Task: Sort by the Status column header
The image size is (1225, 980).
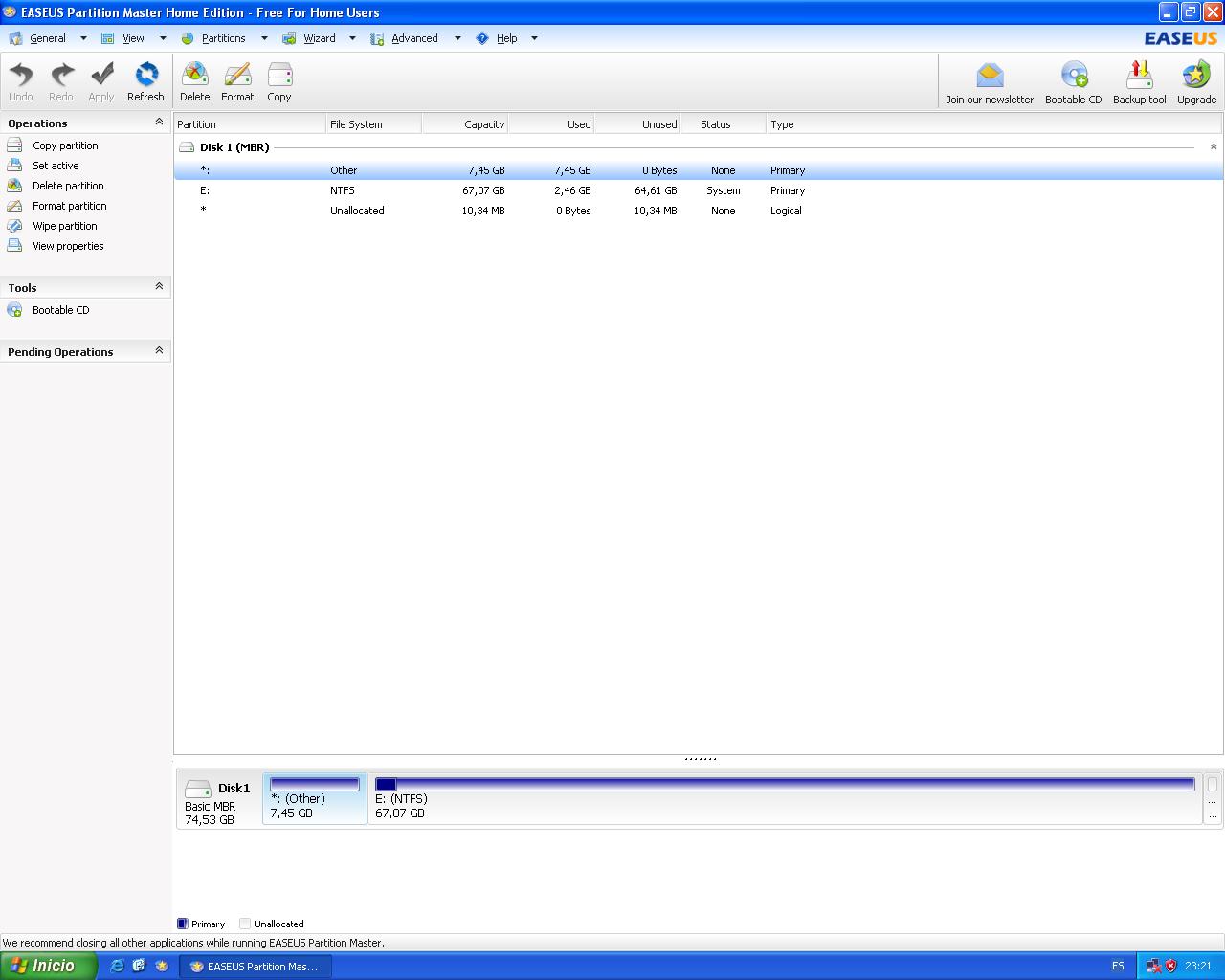Action: click(x=723, y=124)
